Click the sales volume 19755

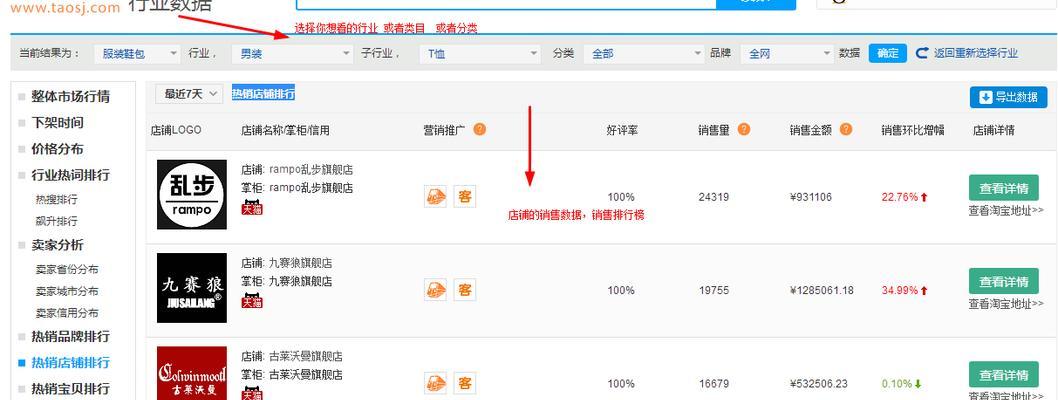point(714,291)
